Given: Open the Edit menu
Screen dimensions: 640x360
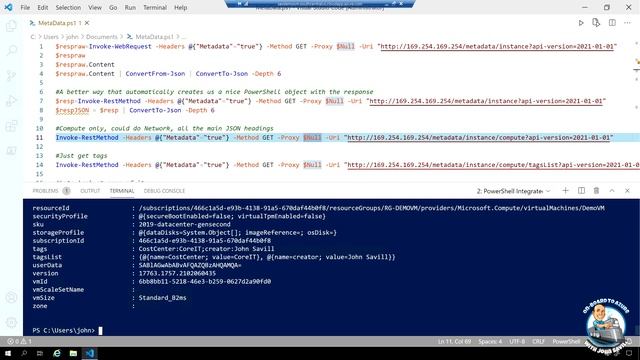Looking at the screenshot, I should pos(42,7).
